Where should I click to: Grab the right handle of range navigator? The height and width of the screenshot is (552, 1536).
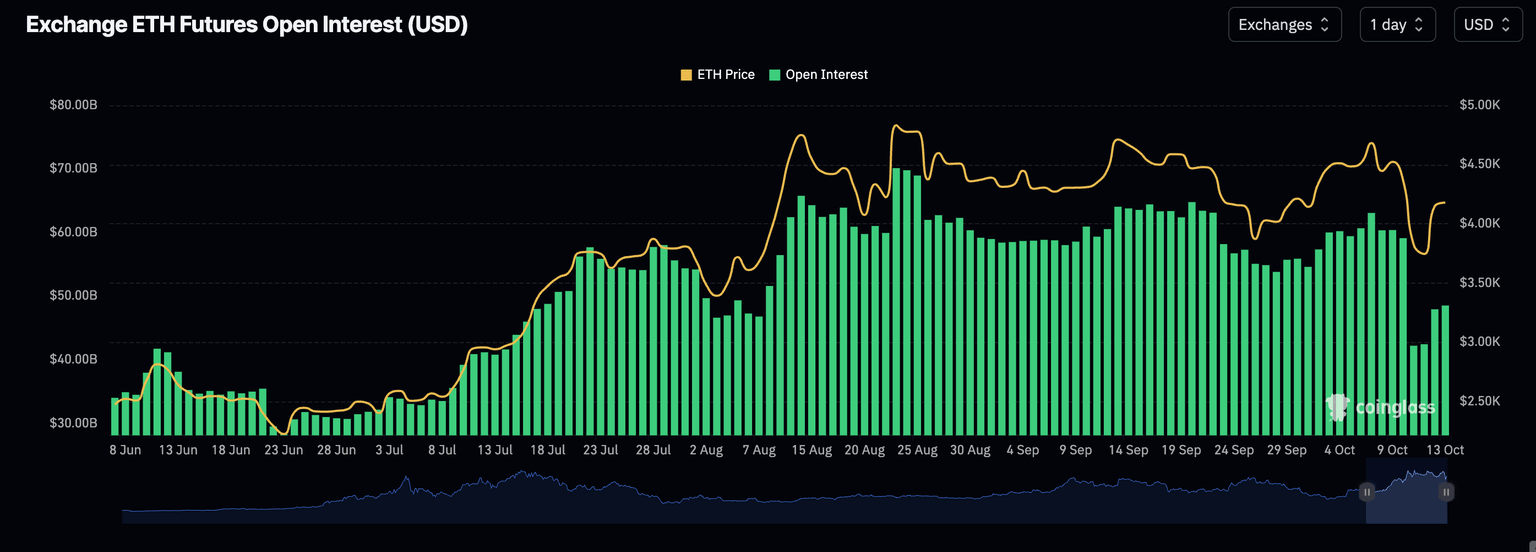[x=1446, y=492]
